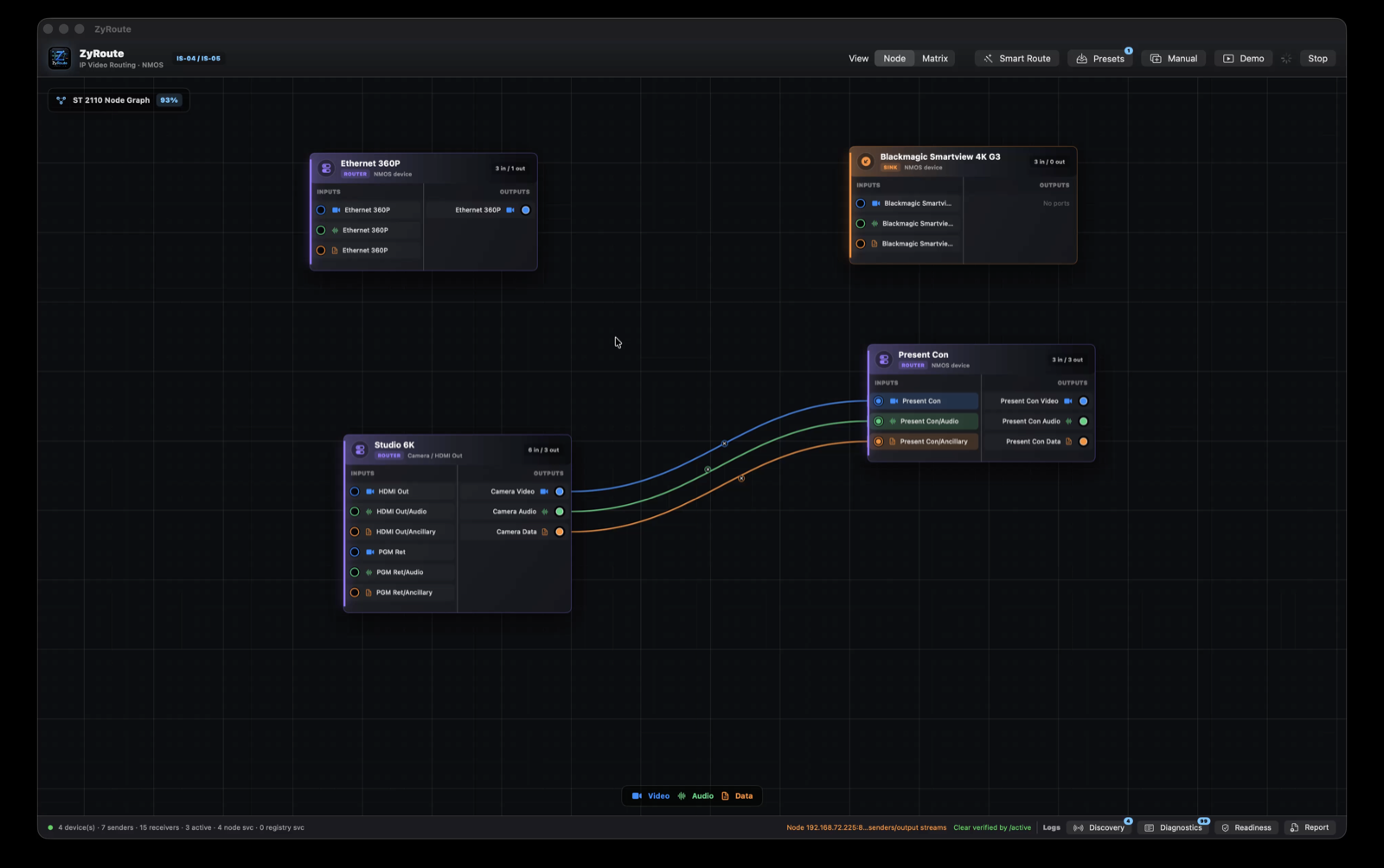Screen dimensions: 1384x868
Task: Open the Manual
Action: pos(1174,59)
